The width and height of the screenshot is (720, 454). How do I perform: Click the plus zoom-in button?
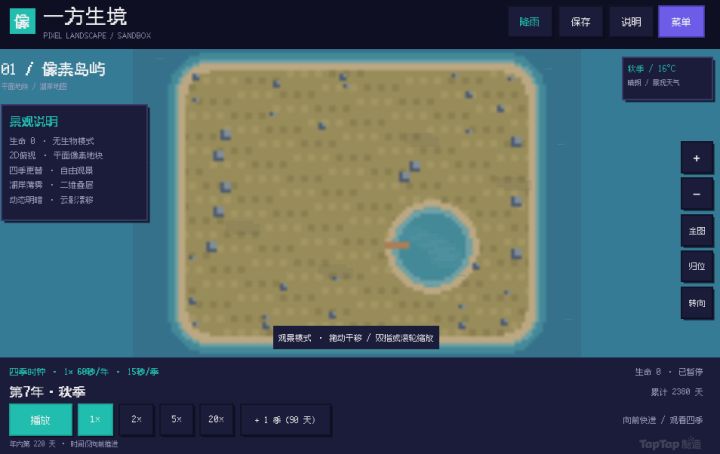point(697,158)
